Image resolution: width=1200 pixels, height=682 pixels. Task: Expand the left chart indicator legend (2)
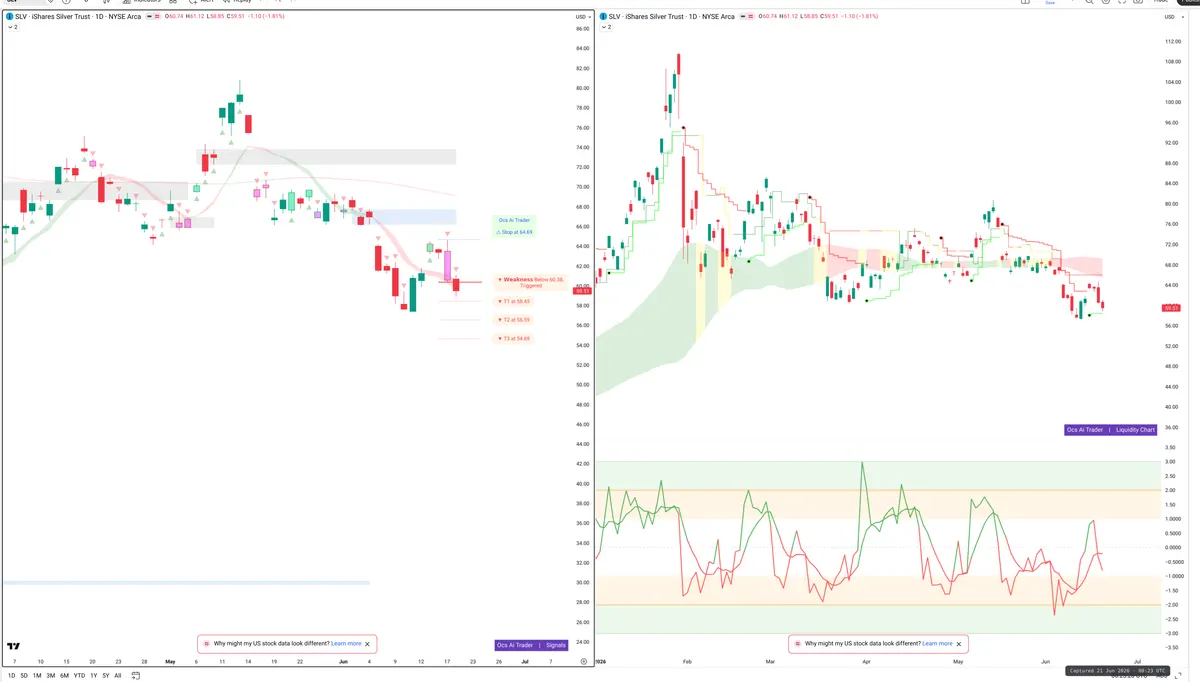[12, 27]
